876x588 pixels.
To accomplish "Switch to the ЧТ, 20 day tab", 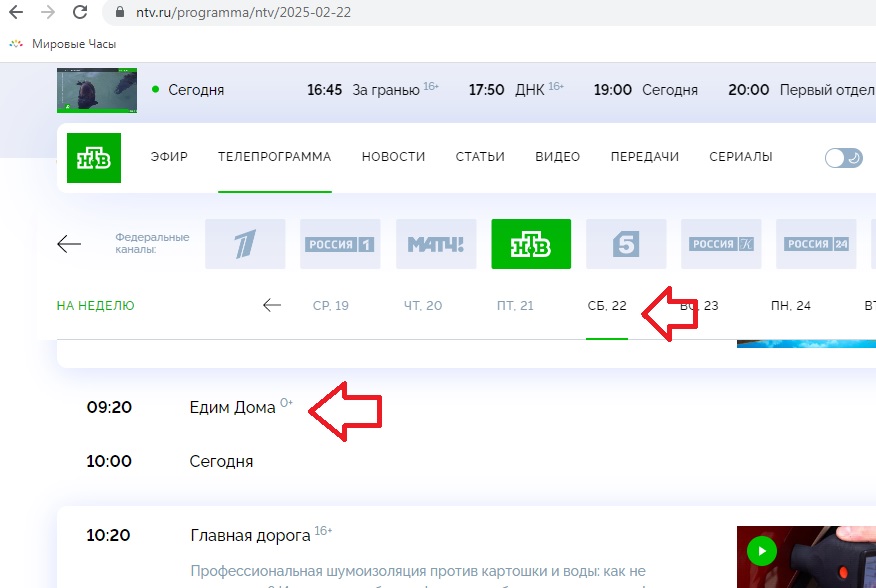I will point(423,306).
